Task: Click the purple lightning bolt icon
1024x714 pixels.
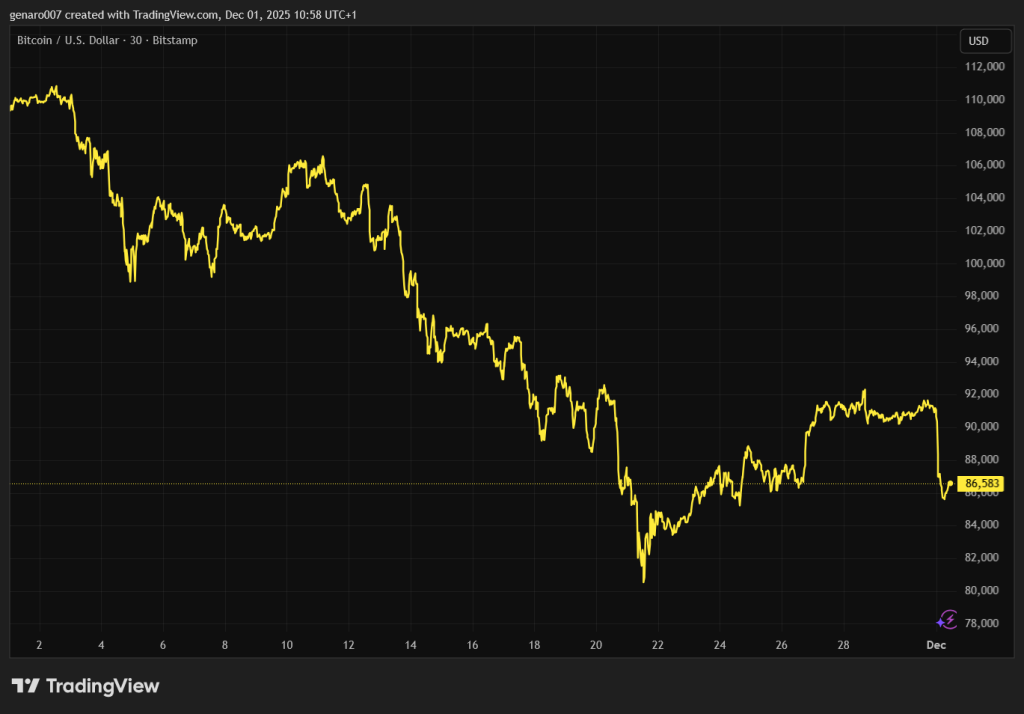Action: 947,619
